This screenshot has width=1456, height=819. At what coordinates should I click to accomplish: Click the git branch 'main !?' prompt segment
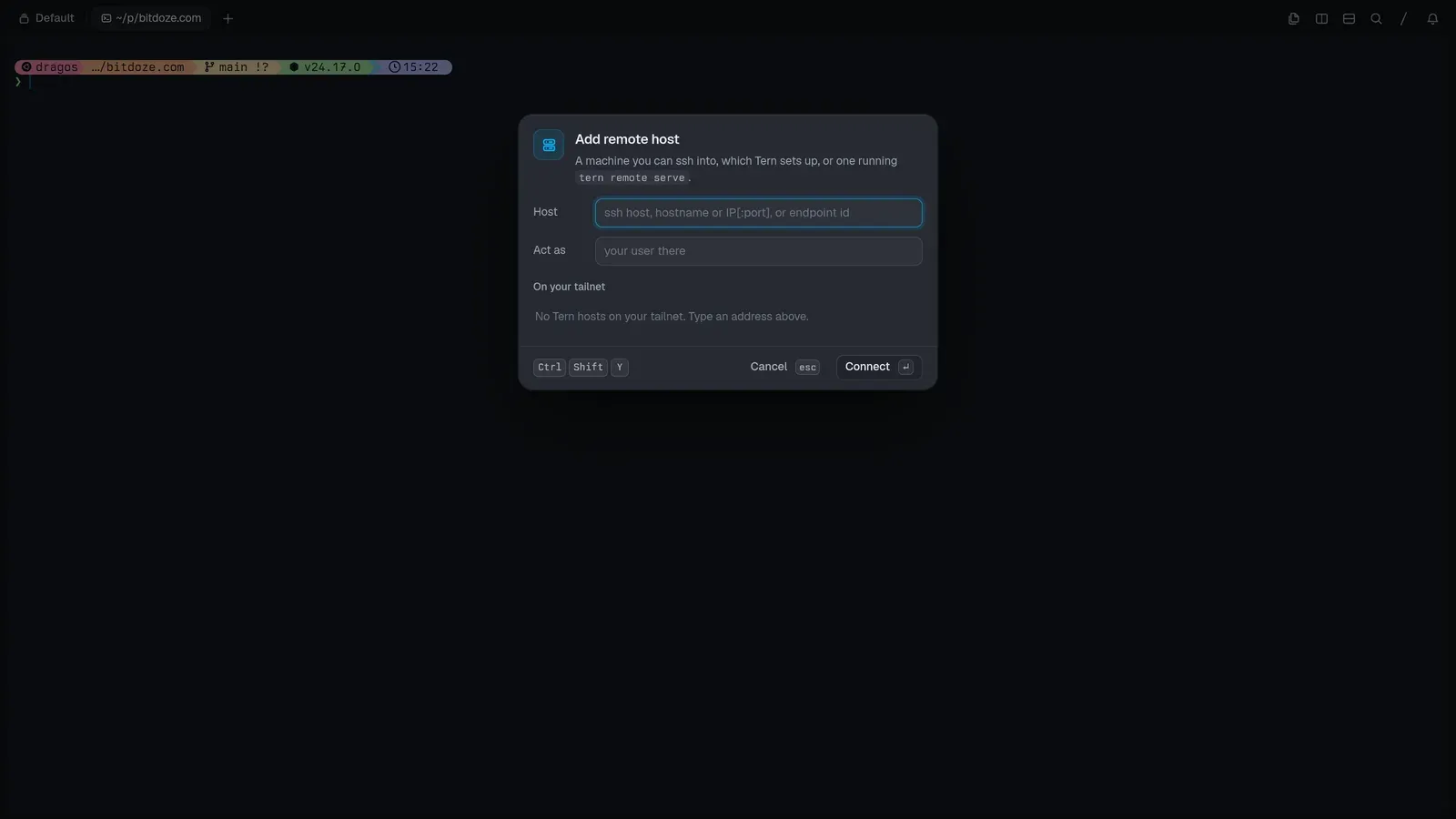pos(236,67)
